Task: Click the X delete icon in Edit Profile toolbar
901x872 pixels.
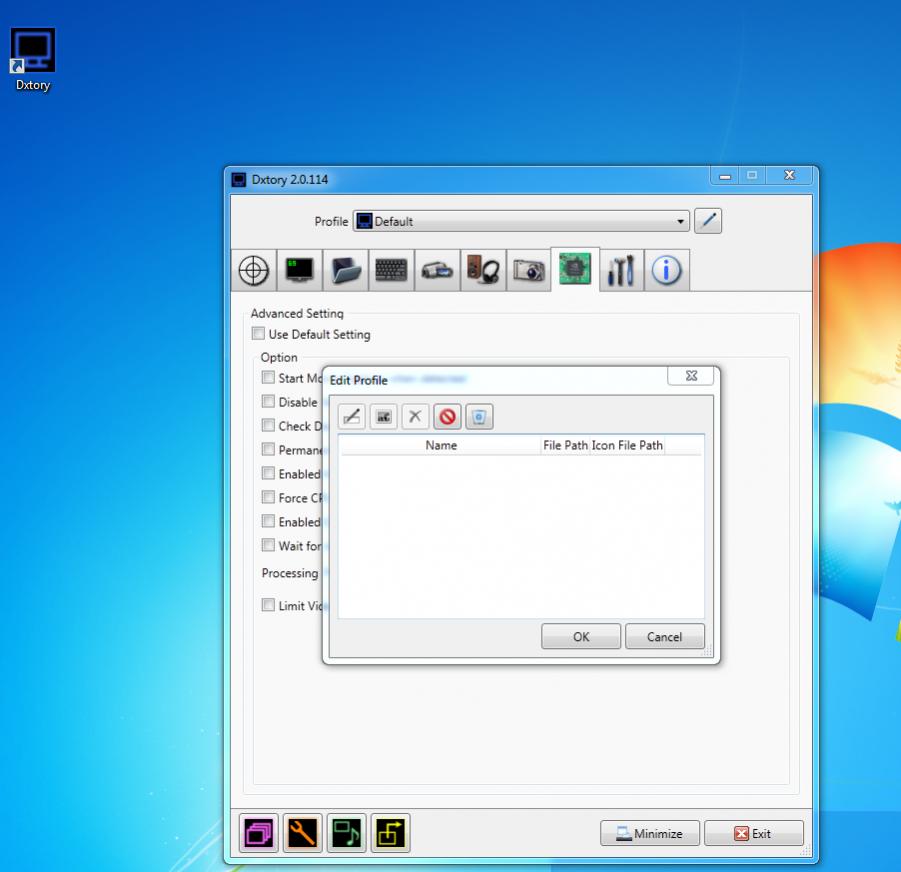Action: pos(415,416)
